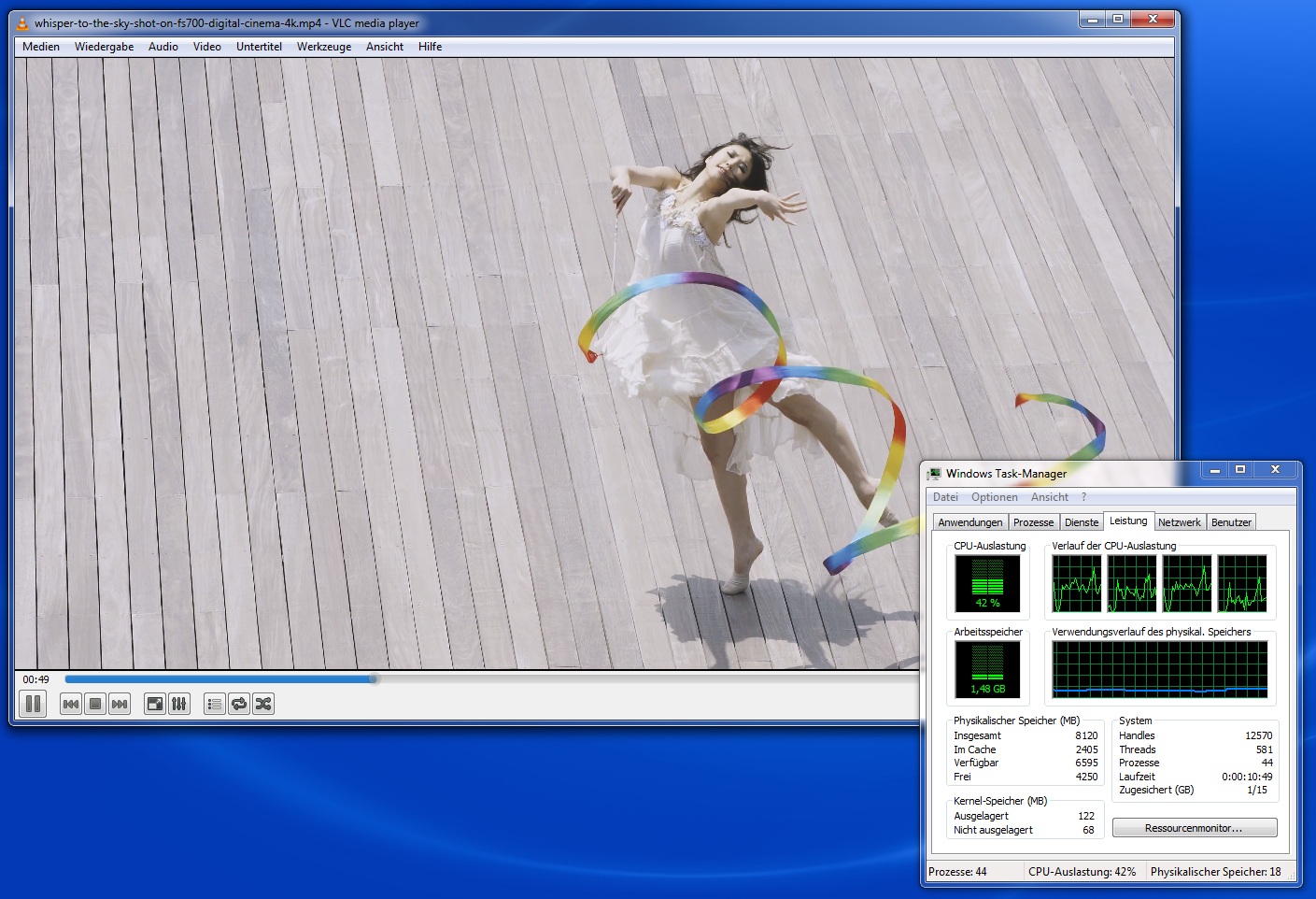The image size is (1316, 899).
Task: Skip to next media in VLC
Action: tap(120, 704)
